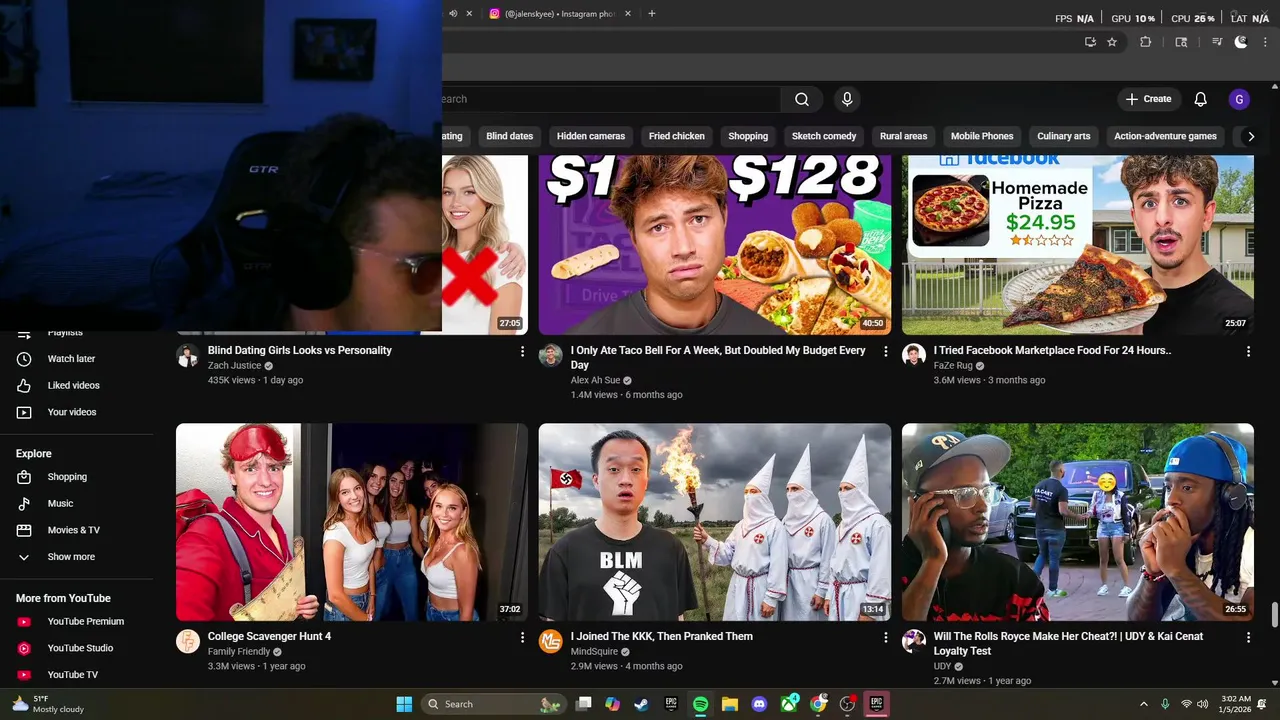This screenshot has width=1280, height=720.
Task: Select the Culinary arts category chip
Action: (x=1064, y=136)
